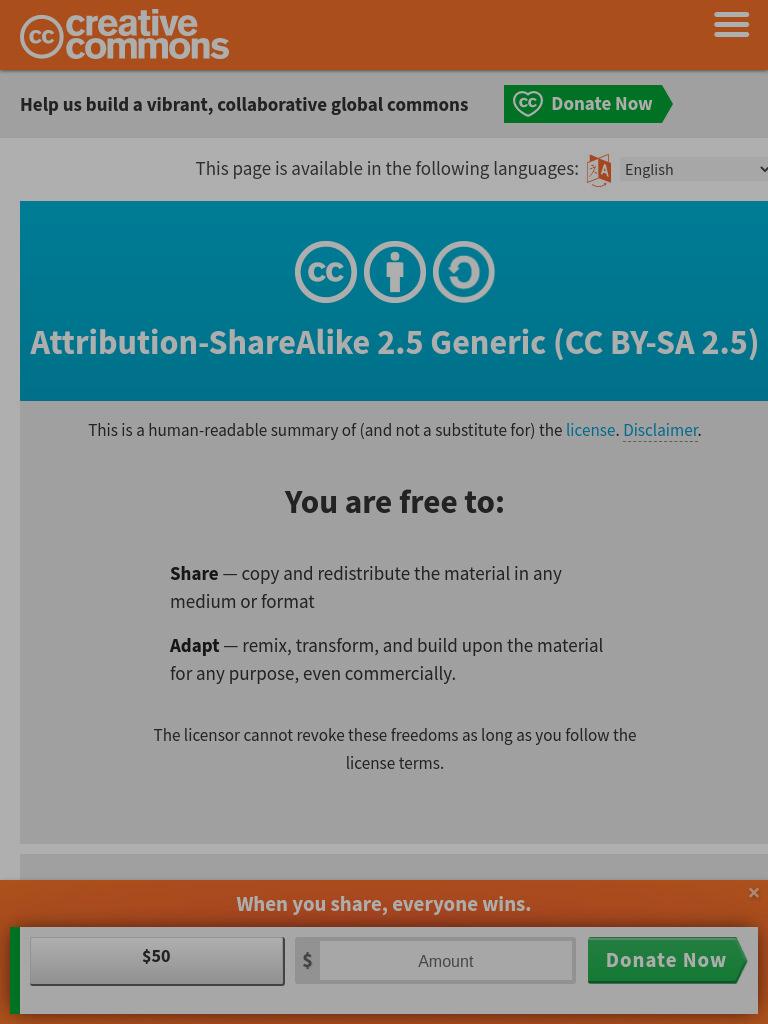Click the translation language icon
This screenshot has width=768, height=1024.
(x=599, y=170)
